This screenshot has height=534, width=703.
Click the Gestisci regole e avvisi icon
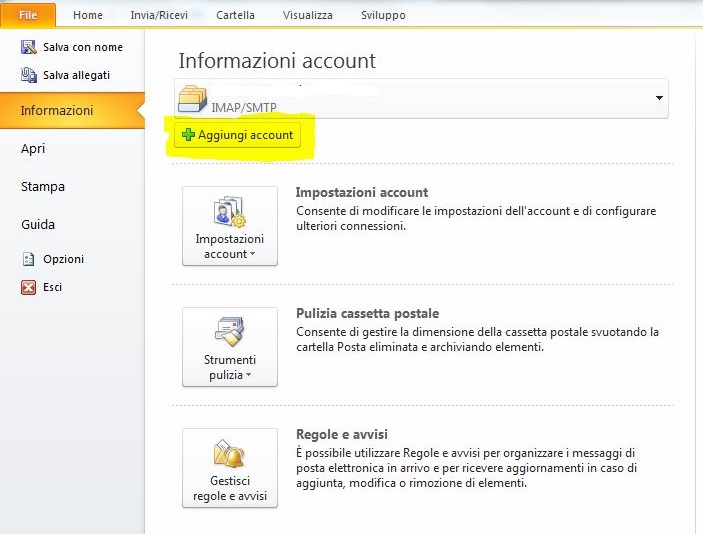pyautogui.click(x=229, y=456)
